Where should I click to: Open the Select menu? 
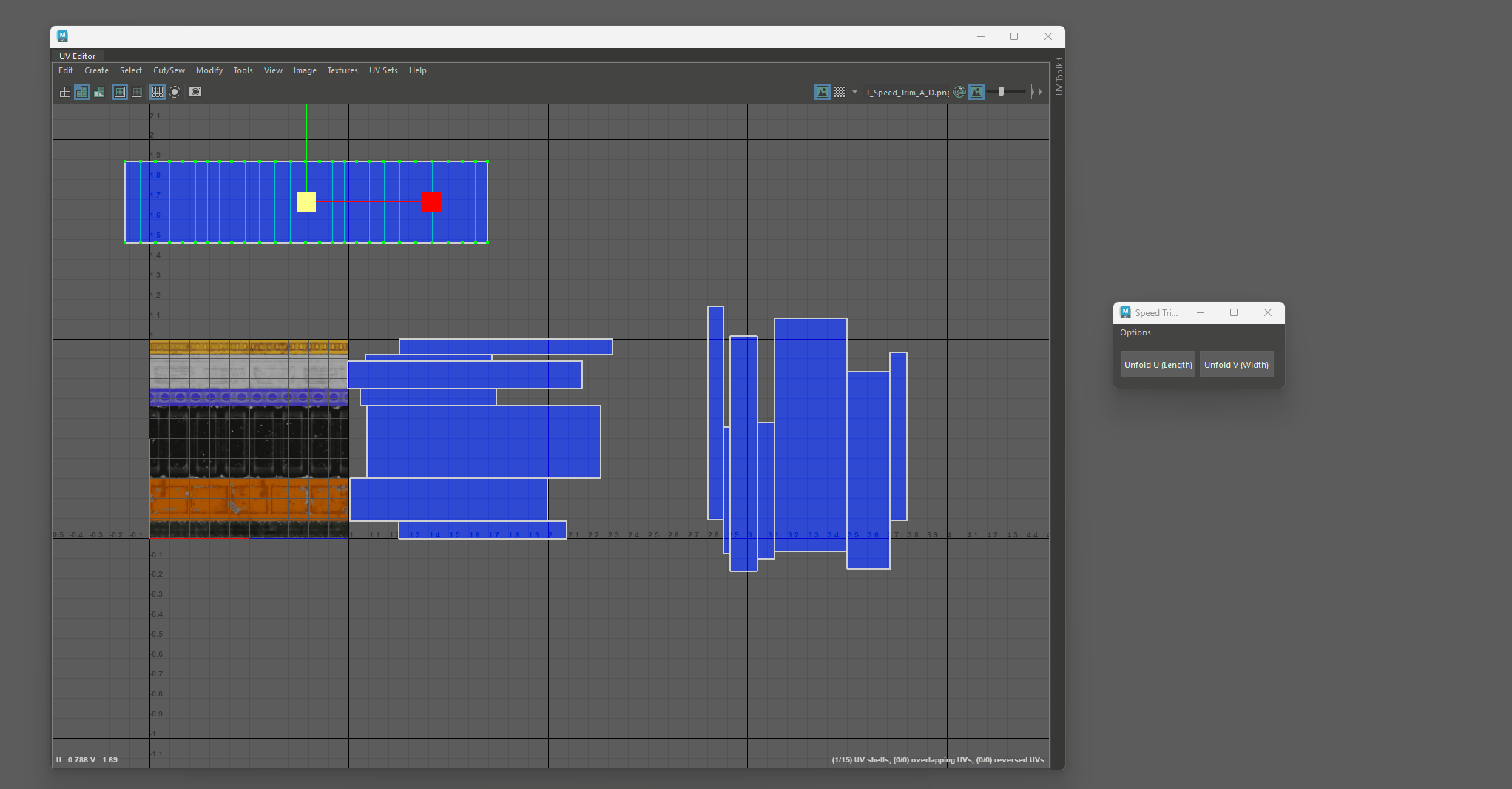click(131, 70)
